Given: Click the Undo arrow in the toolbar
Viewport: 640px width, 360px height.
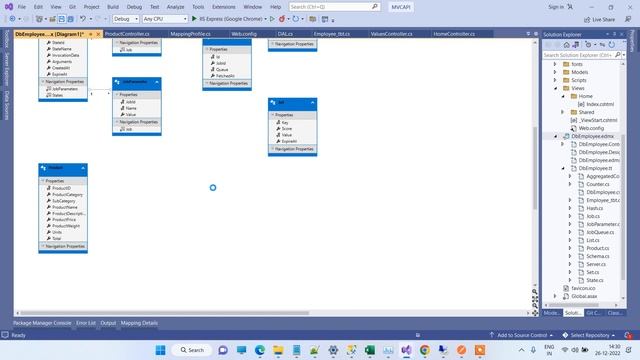Looking at the screenshot, I should pos(83,19).
